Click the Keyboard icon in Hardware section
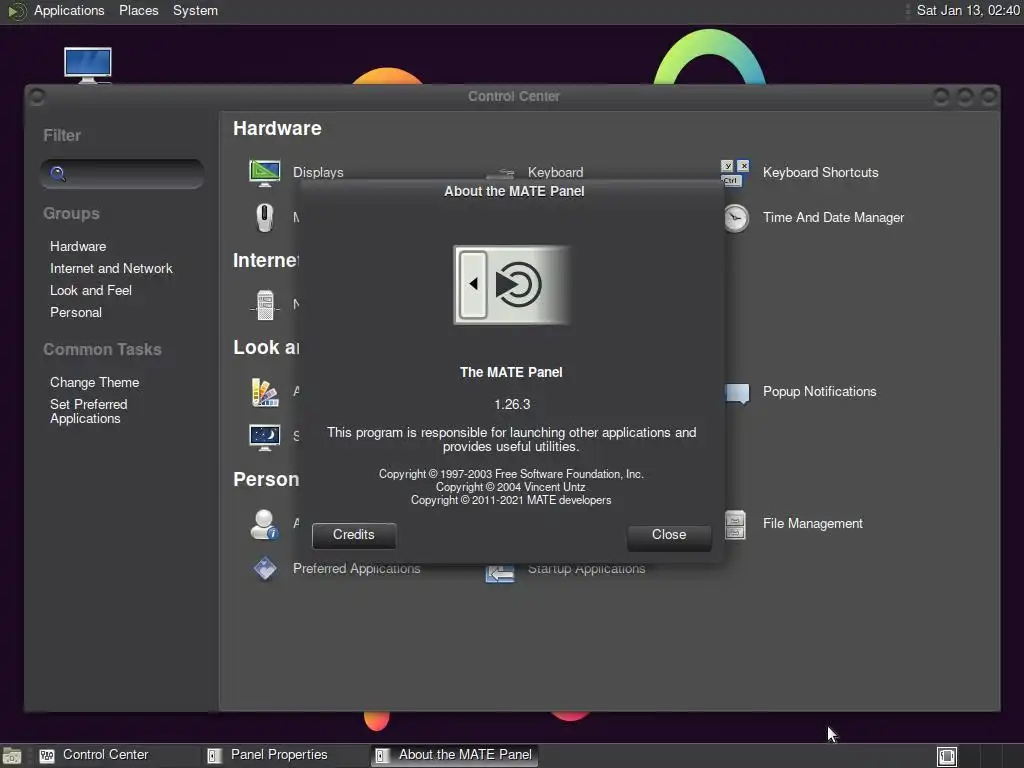 [x=501, y=174]
